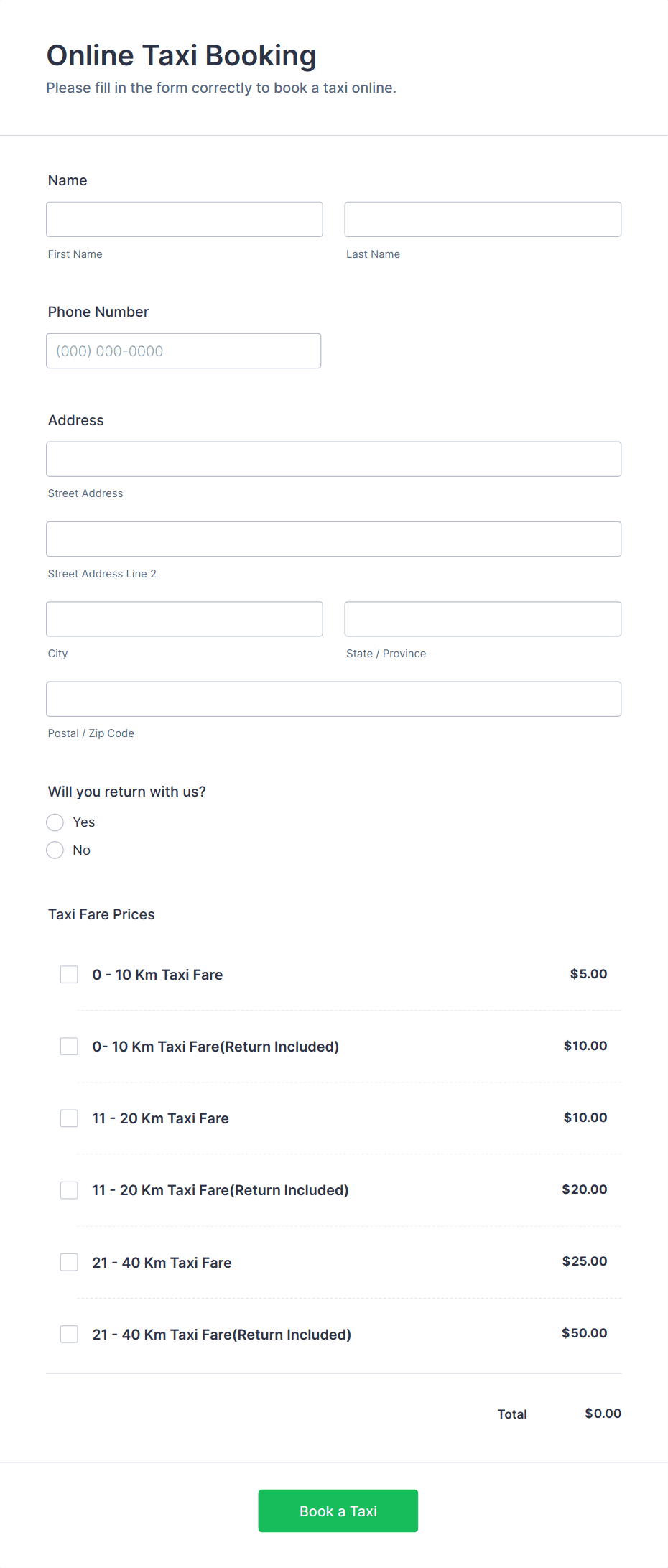The height and width of the screenshot is (1568, 668).
Task: Click the State / Province field
Action: click(483, 619)
